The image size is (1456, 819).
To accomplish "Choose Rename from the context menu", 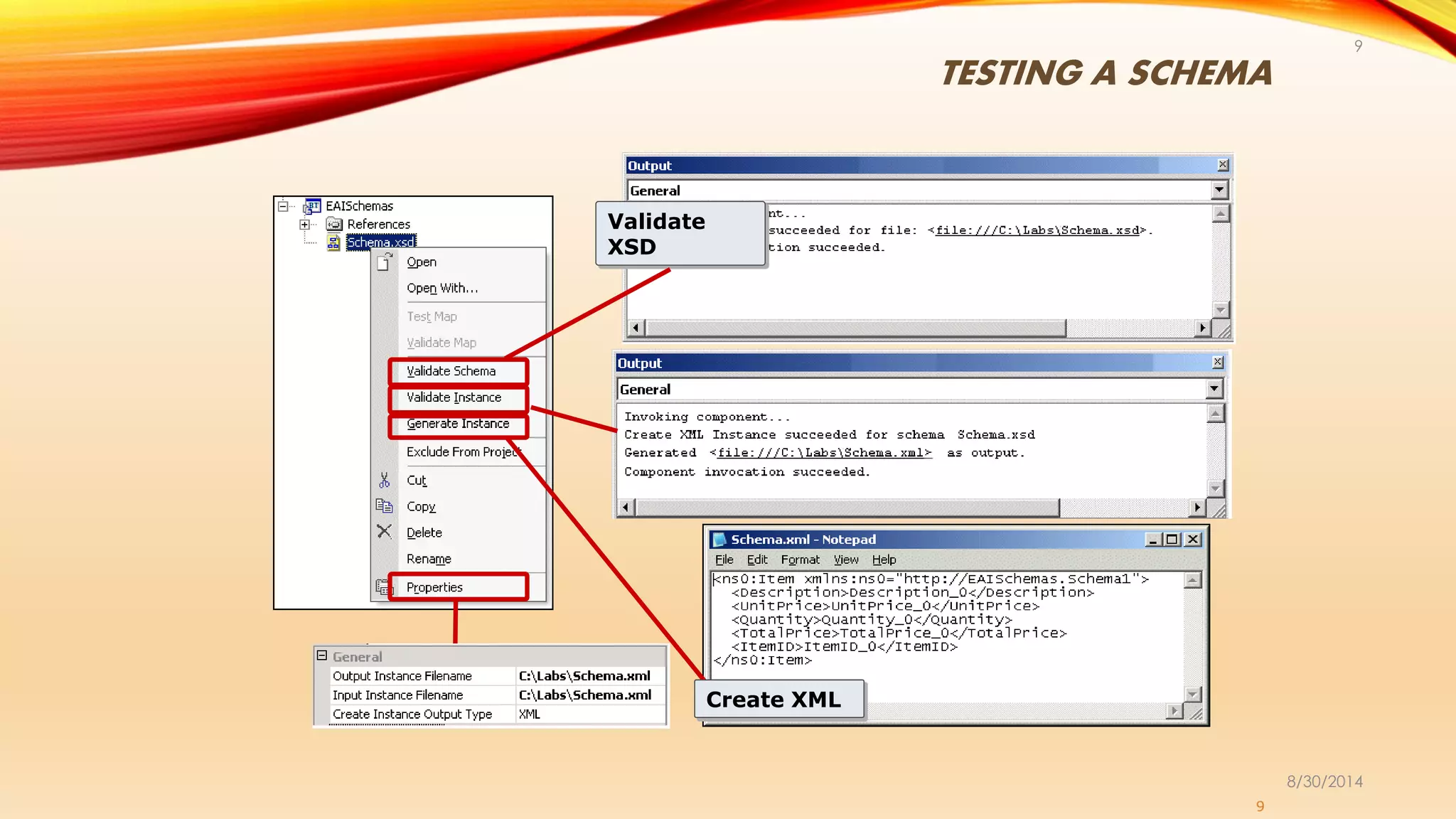I will coord(429,559).
